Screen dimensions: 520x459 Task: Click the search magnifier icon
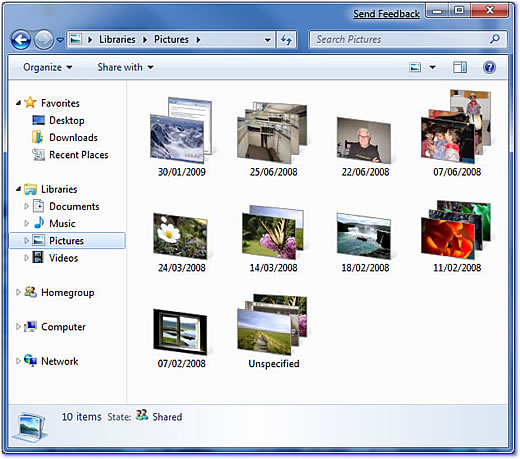coord(495,39)
